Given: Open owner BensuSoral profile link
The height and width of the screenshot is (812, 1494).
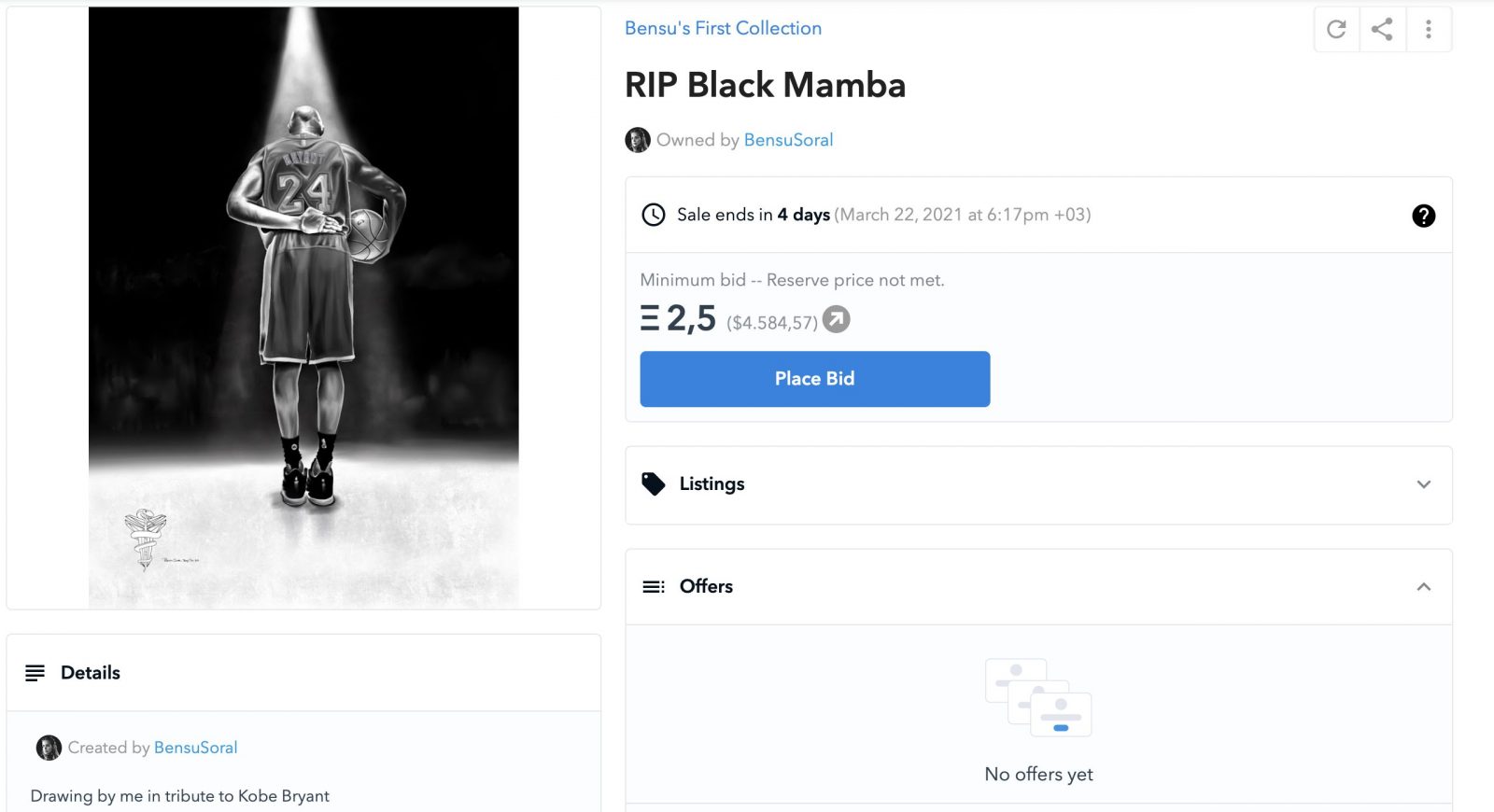Looking at the screenshot, I should point(788,140).
